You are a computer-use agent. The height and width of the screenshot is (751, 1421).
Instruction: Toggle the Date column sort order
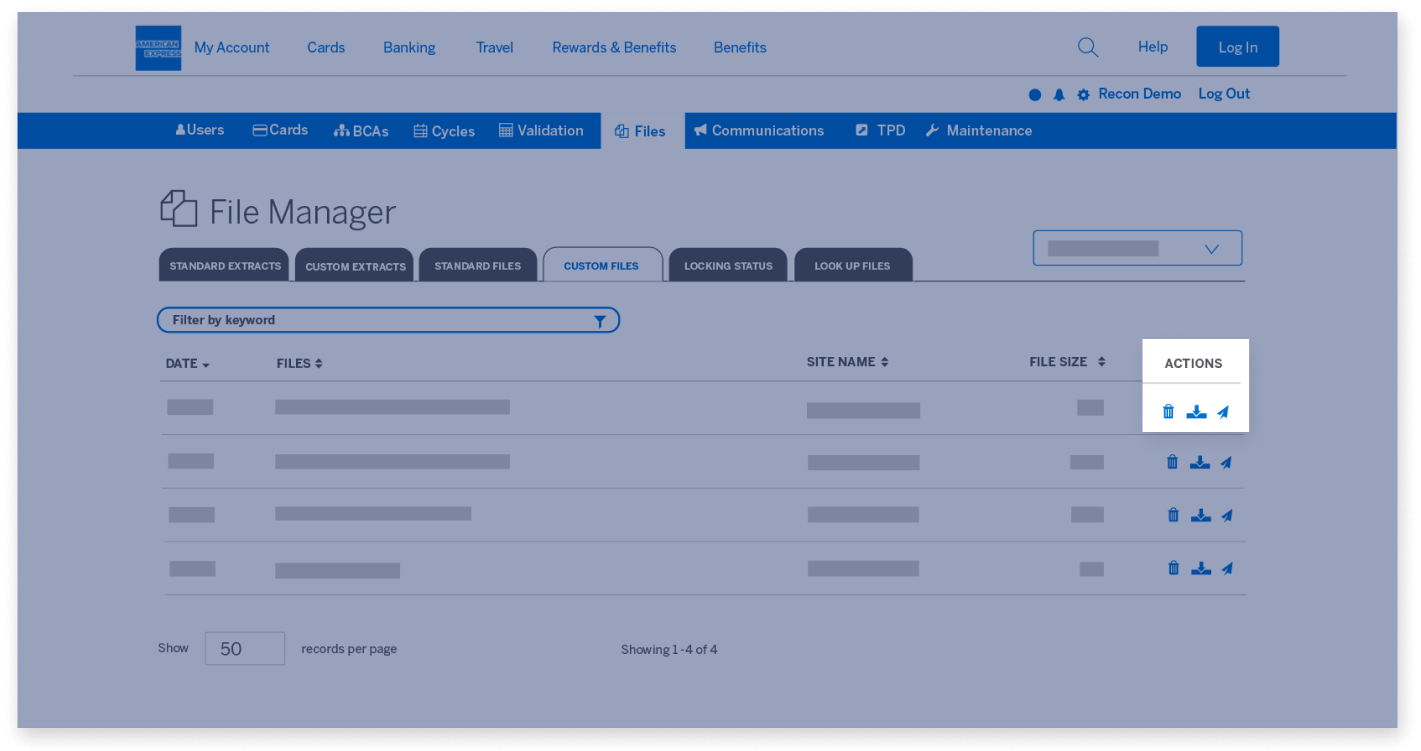pos(187,363)
